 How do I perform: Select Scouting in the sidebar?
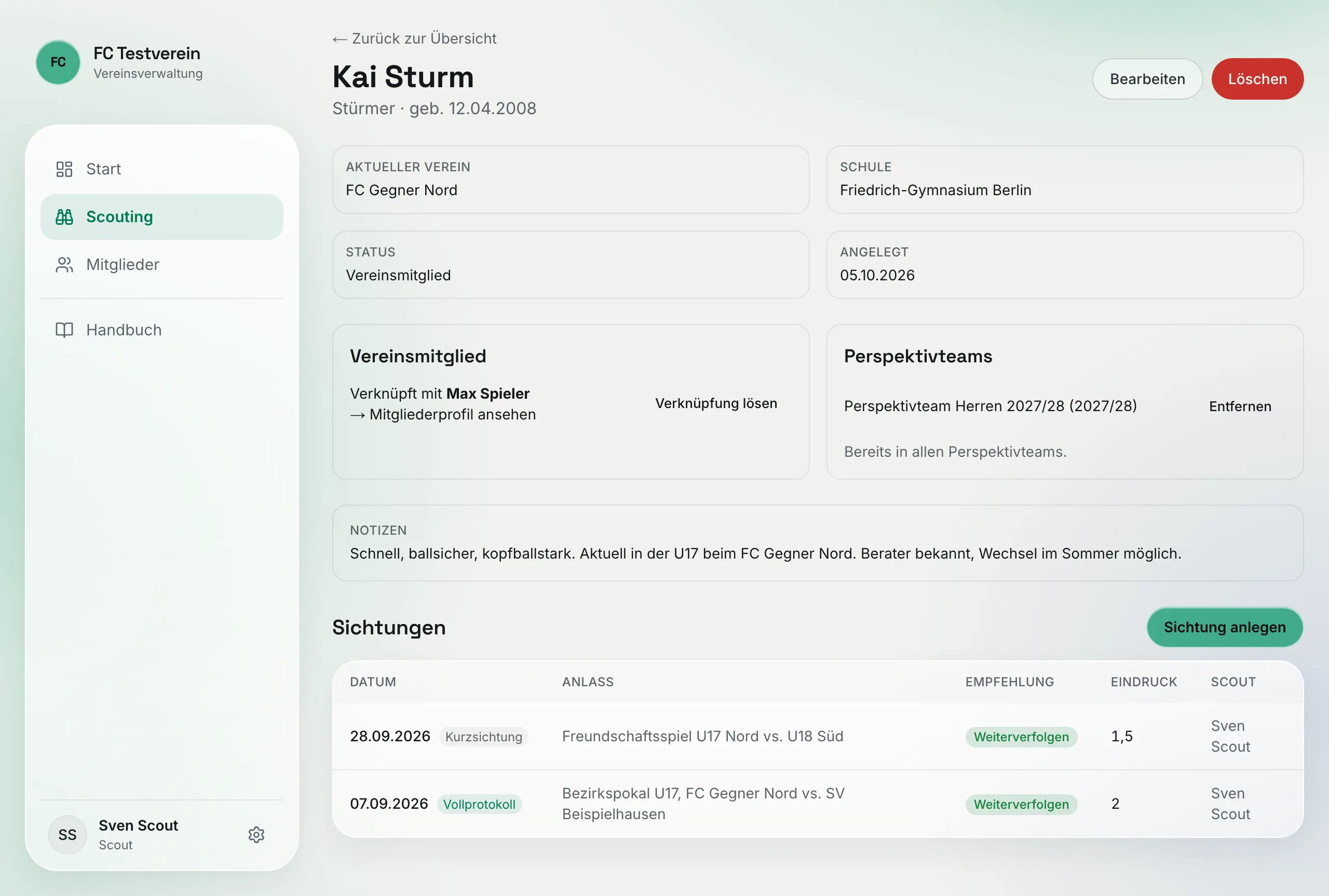(x=161, y=217)
